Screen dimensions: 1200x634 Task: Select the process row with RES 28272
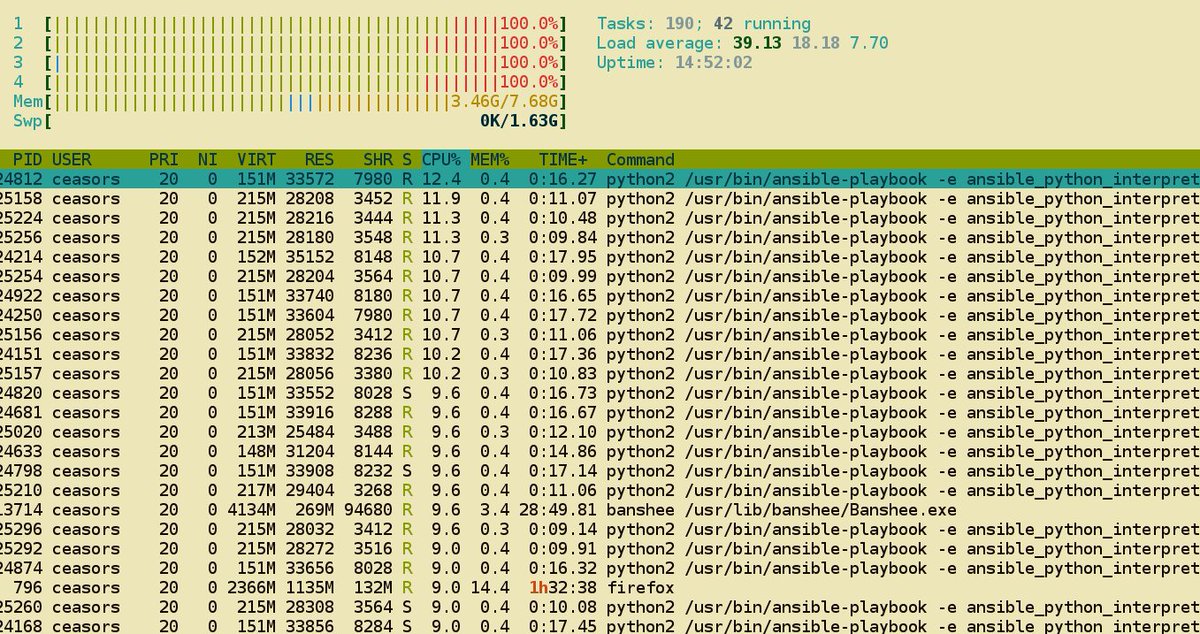(600, 549)
